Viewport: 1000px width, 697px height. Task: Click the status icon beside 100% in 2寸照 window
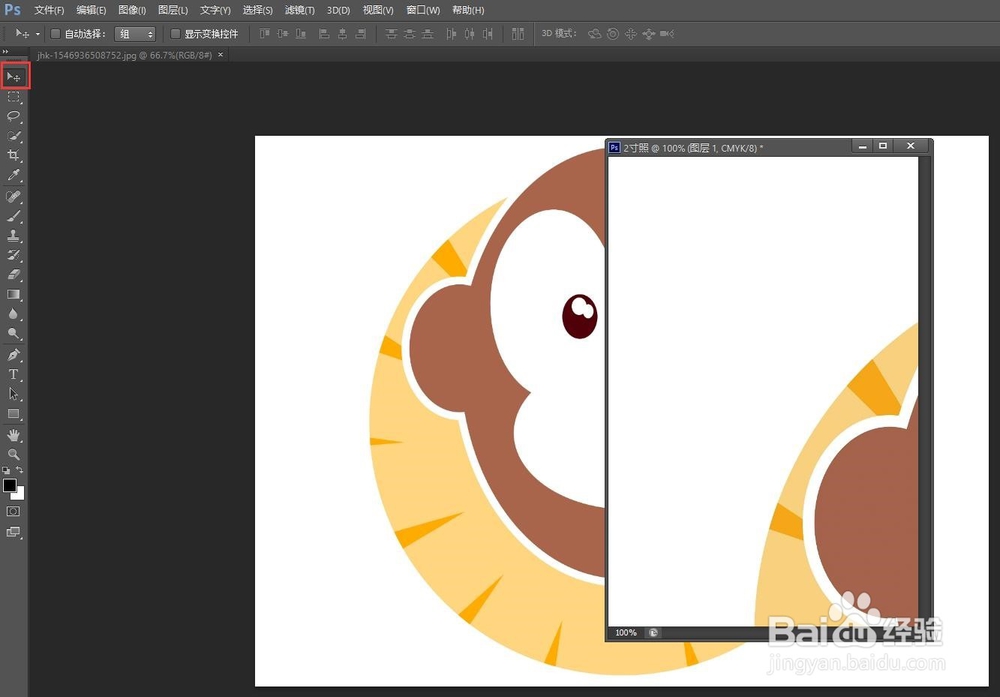coord(653,633)
